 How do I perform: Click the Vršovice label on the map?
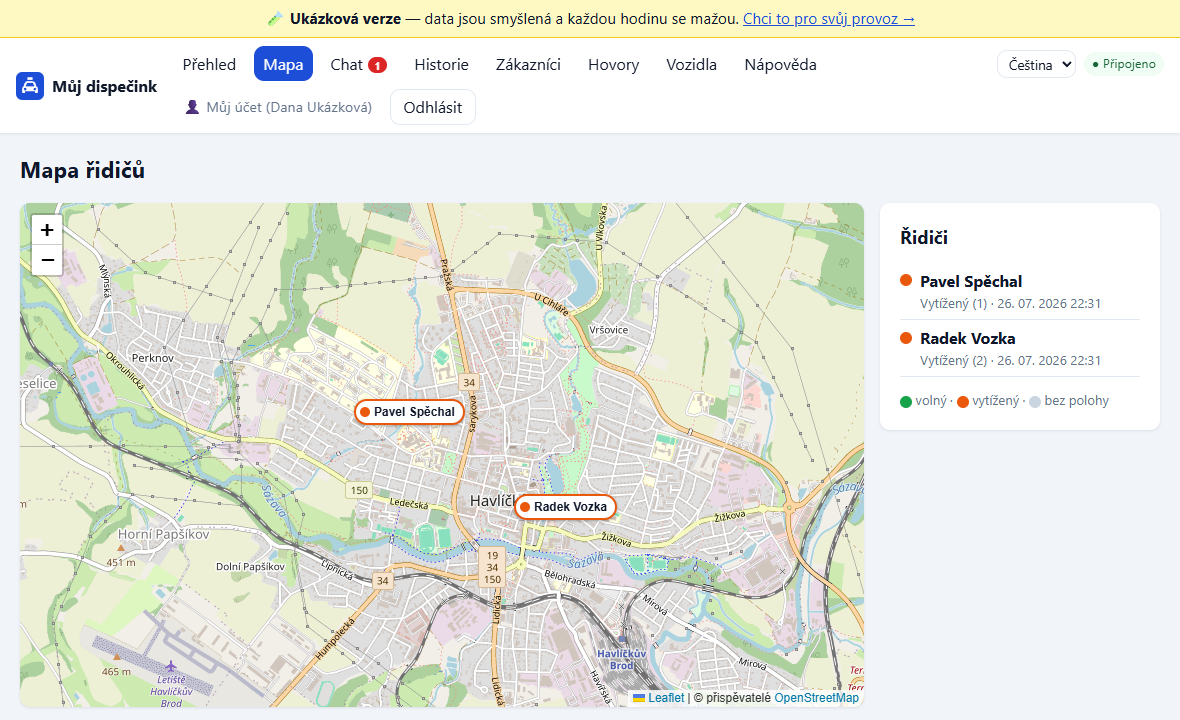tap(608, 330)
